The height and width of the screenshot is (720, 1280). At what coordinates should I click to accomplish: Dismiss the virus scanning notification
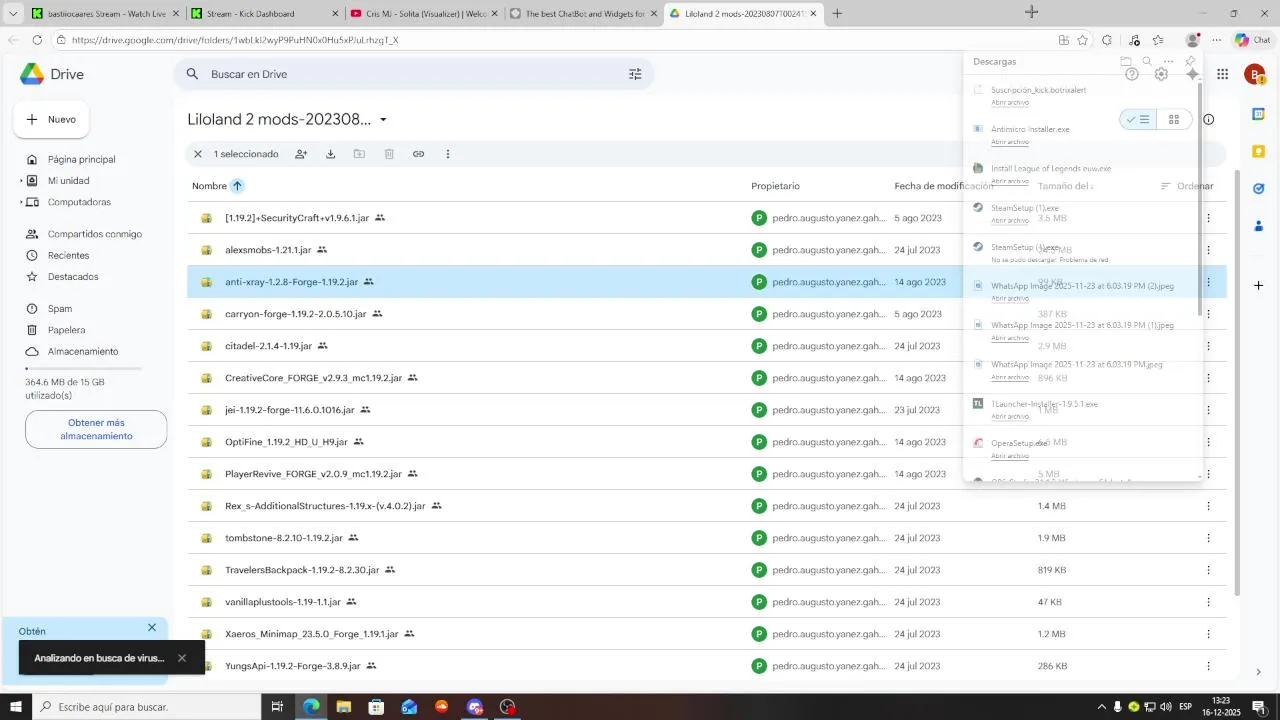pos(182,658)
